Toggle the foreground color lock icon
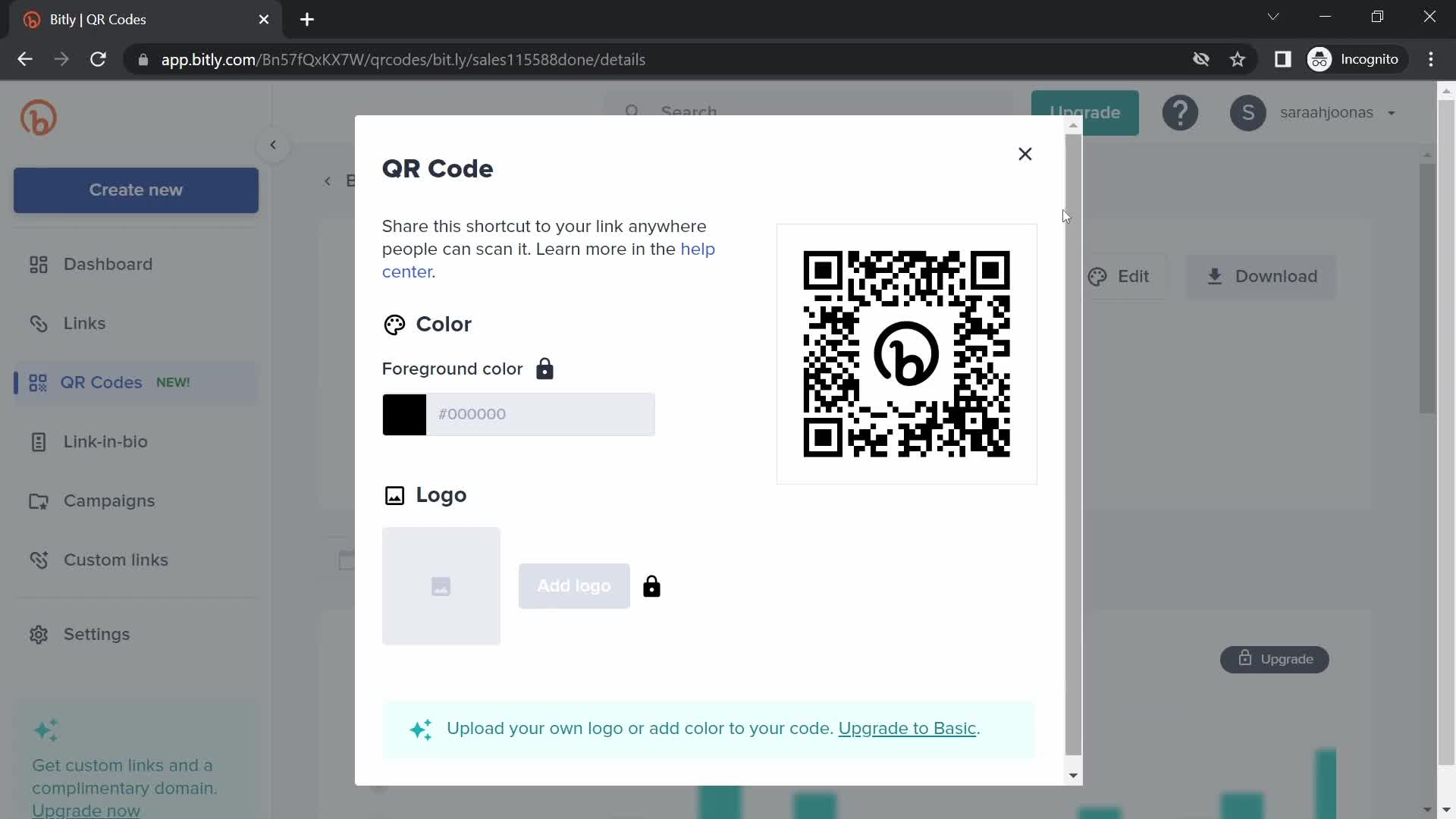This screenshot has height=819, width=1456. (545, 368)
